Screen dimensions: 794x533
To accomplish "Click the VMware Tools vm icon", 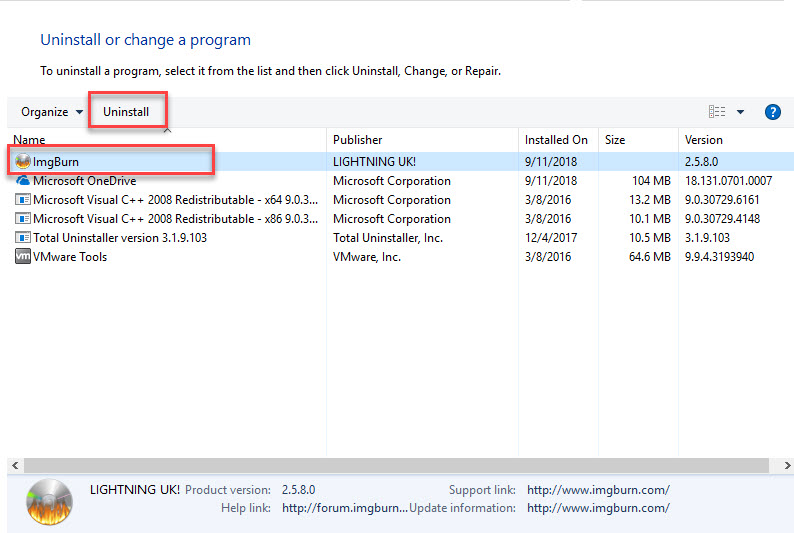I will click(x=23, y=256).
